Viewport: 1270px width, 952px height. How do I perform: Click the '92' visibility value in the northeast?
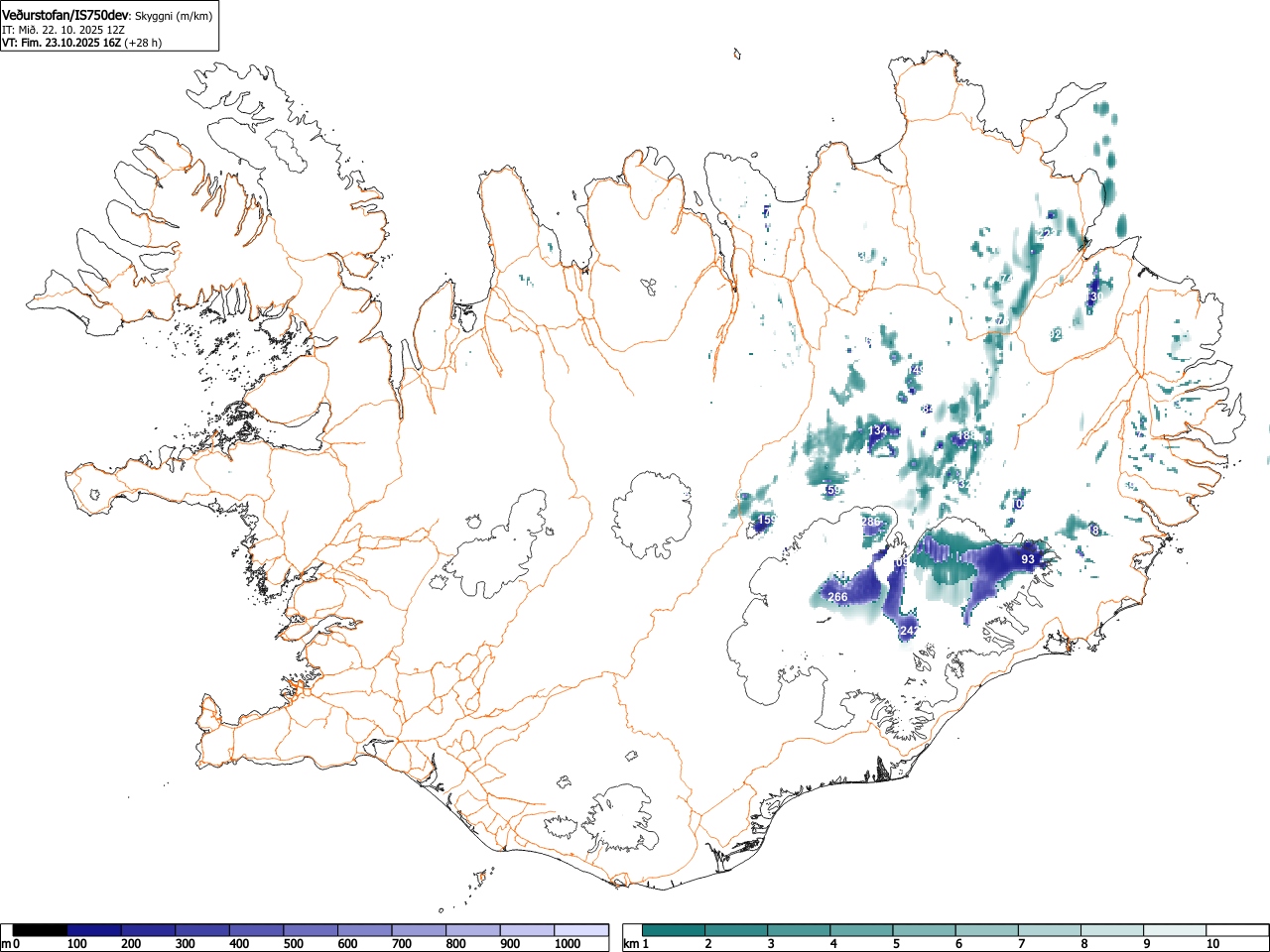pyautogui.click(x=1056, y=335)
